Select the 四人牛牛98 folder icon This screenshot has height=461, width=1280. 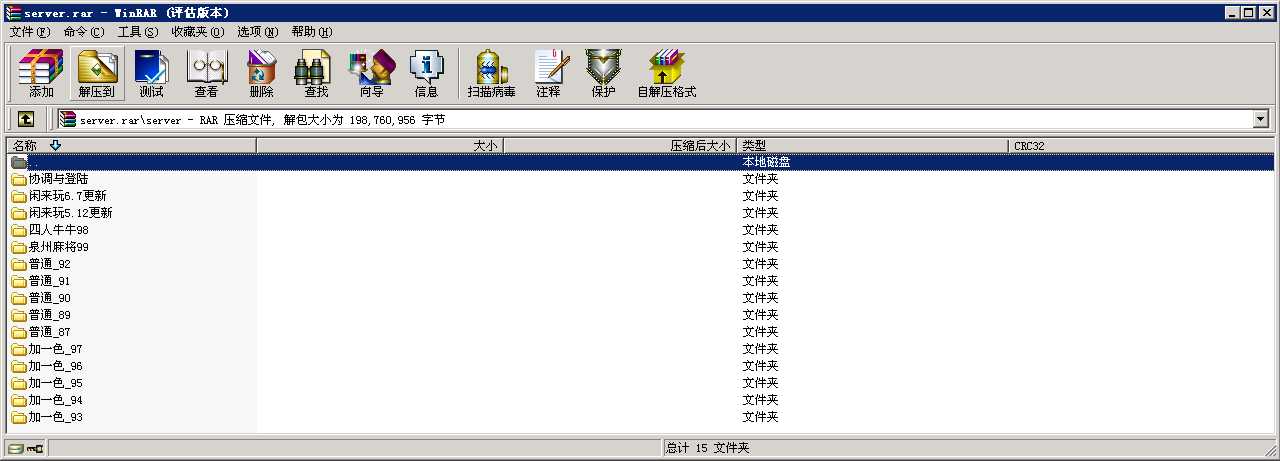pos(18,230)
